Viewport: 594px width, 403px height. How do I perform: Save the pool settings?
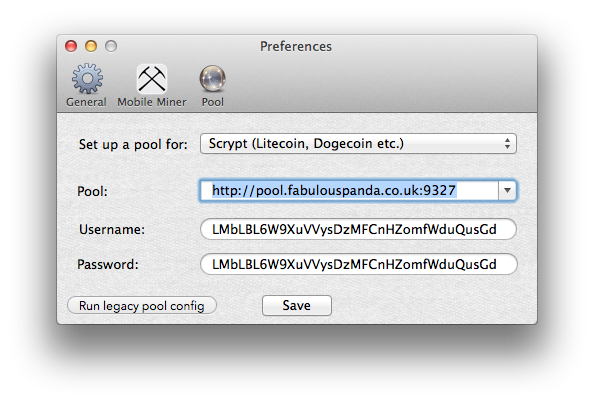(297, 305)
